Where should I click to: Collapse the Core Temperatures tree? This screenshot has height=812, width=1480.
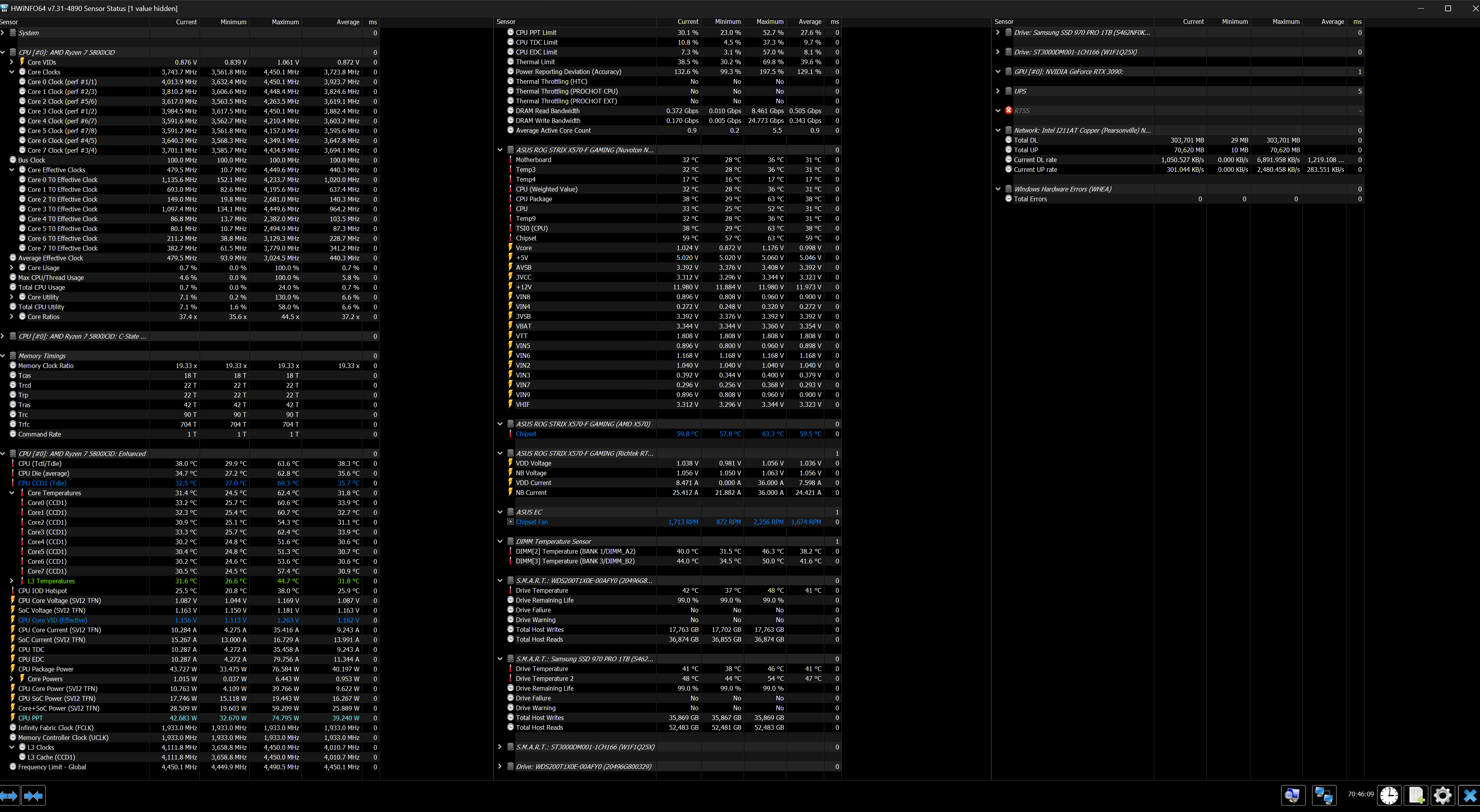(11, 493)
